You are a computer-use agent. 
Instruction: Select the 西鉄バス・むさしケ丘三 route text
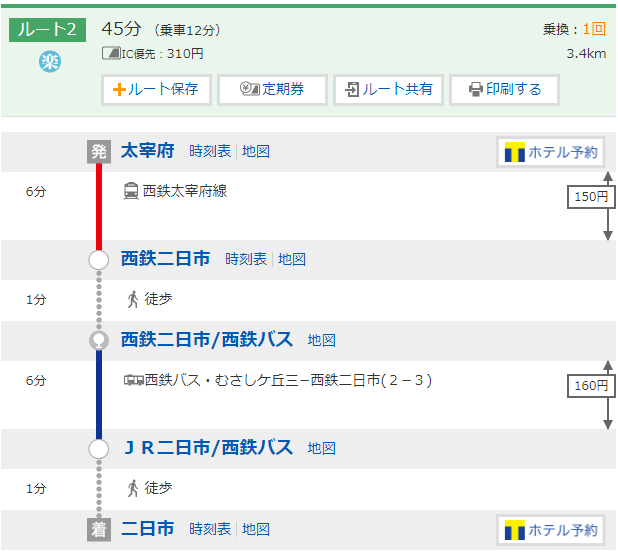(x=288, y=380)
